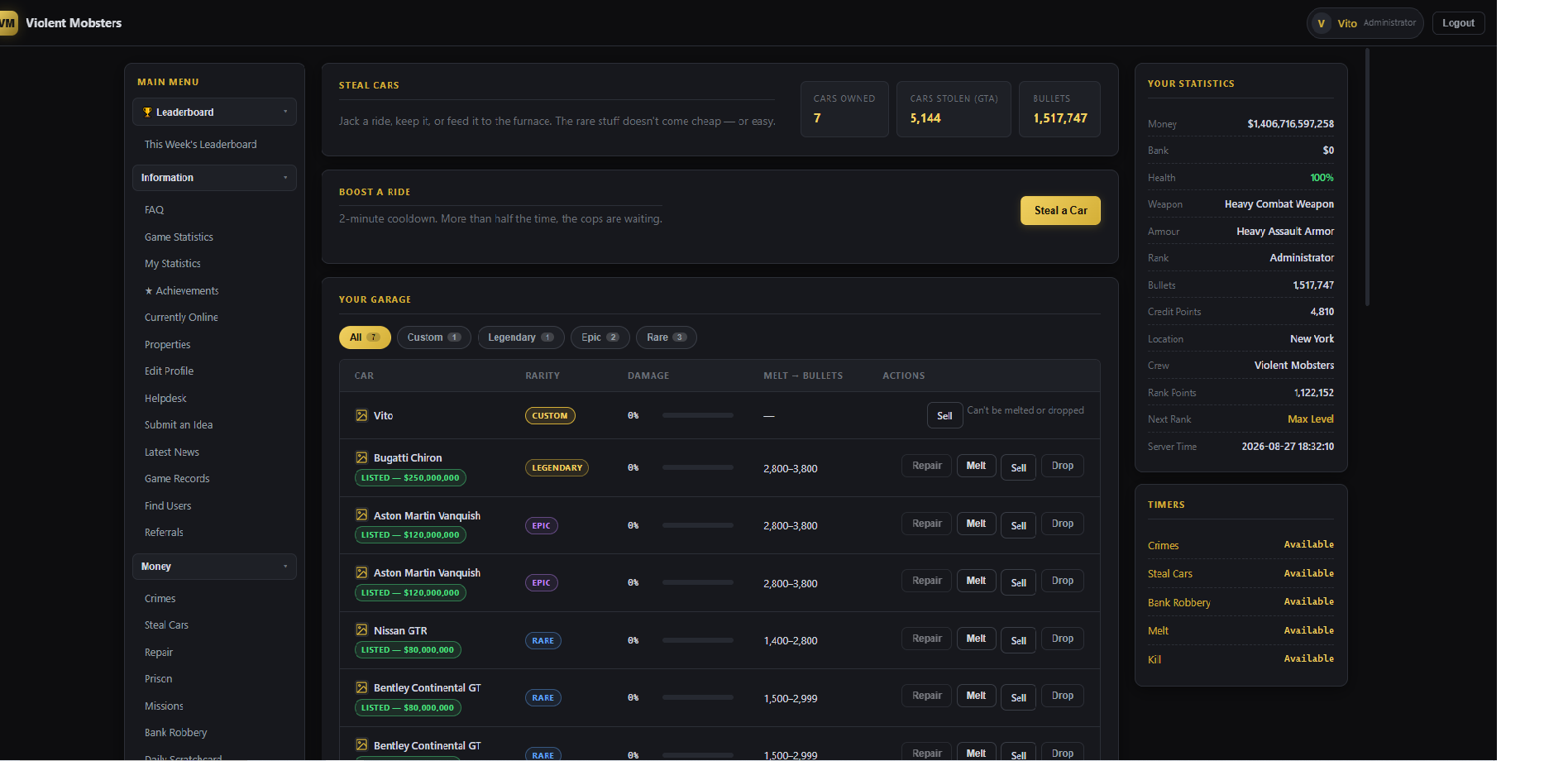The height and width of the screenshot is (761, 1568).
Task: Filter garage by Custom cars
Action: [x=434, y=337]
